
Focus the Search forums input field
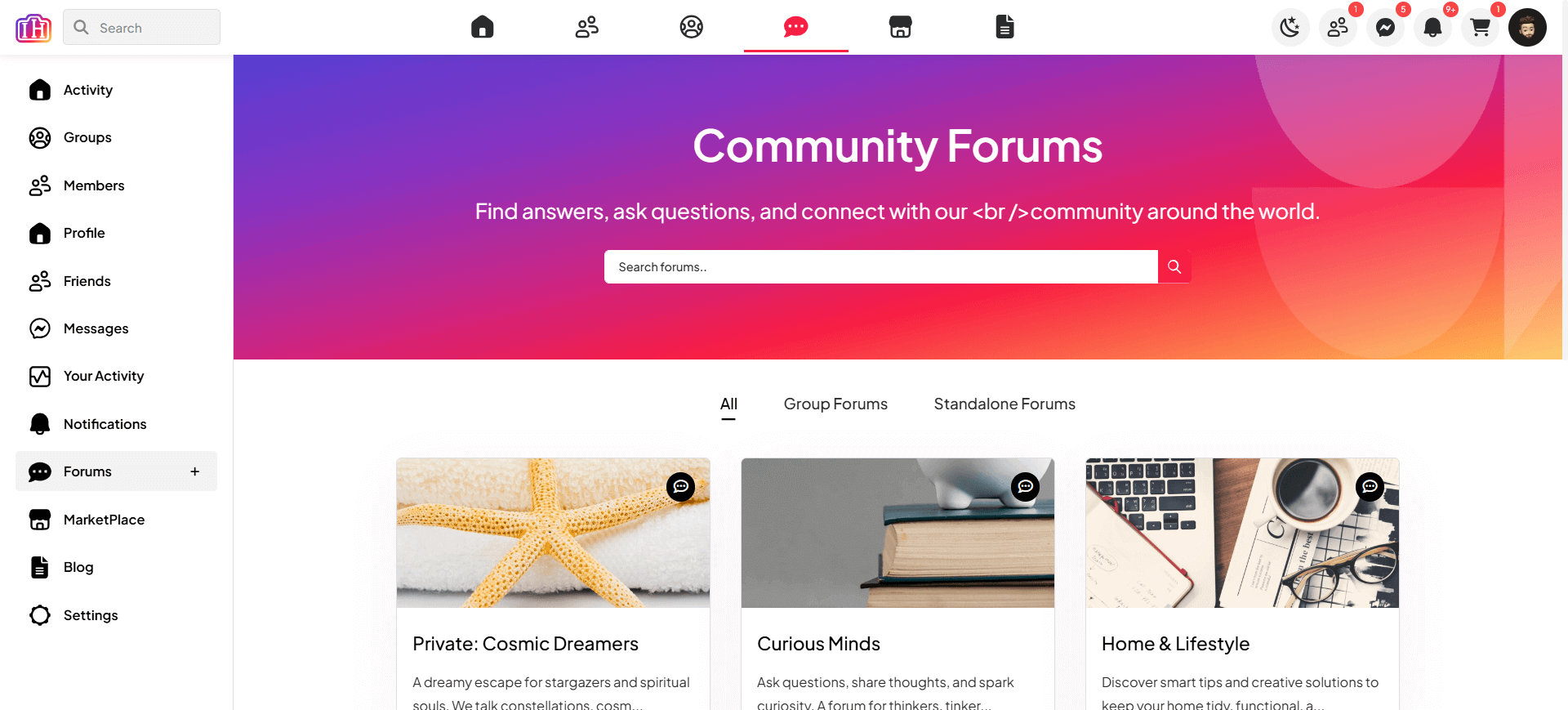(880, 267)
